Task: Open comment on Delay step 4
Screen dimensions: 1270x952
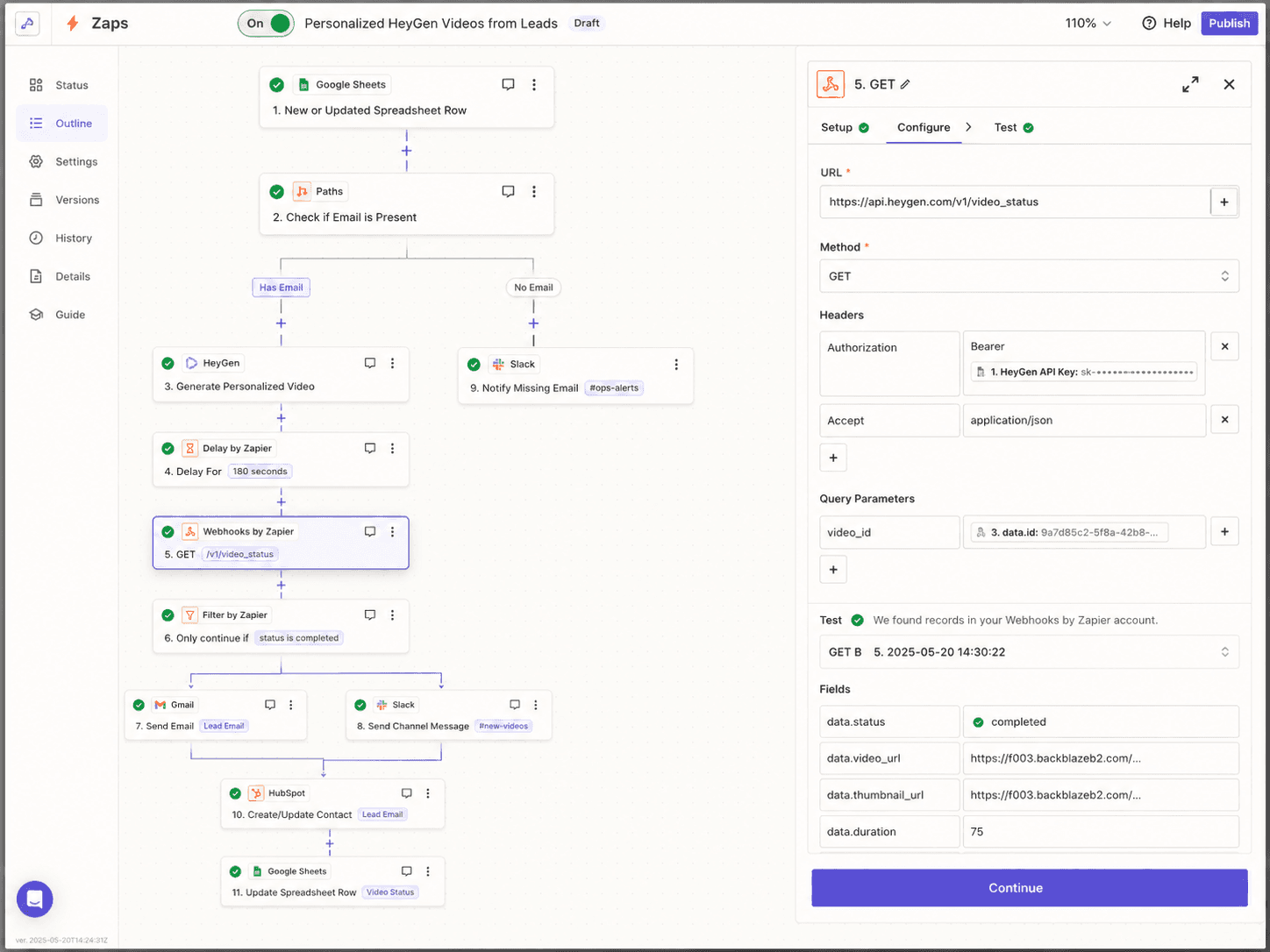Action: (x=370, y=448)
